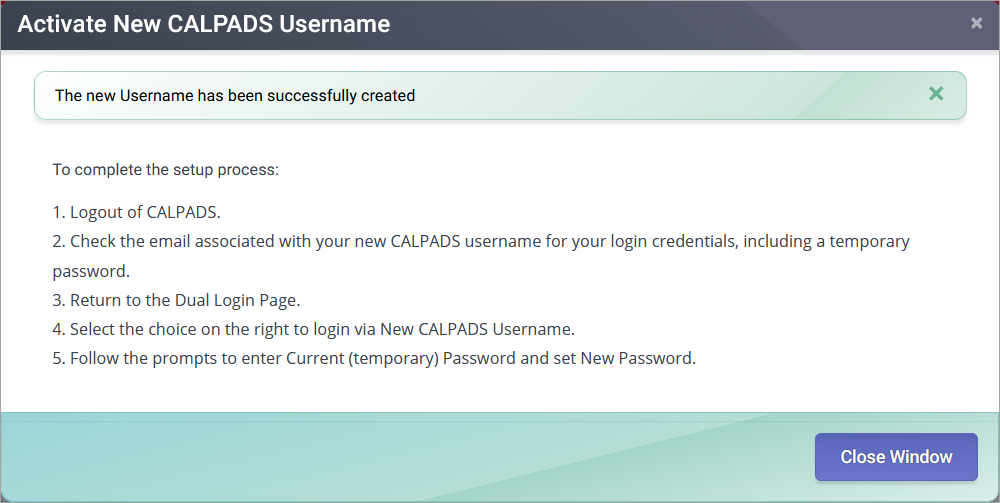
Task: Click step '1. Logout of CALPADS.'
Action: click(x=136, y=212)
